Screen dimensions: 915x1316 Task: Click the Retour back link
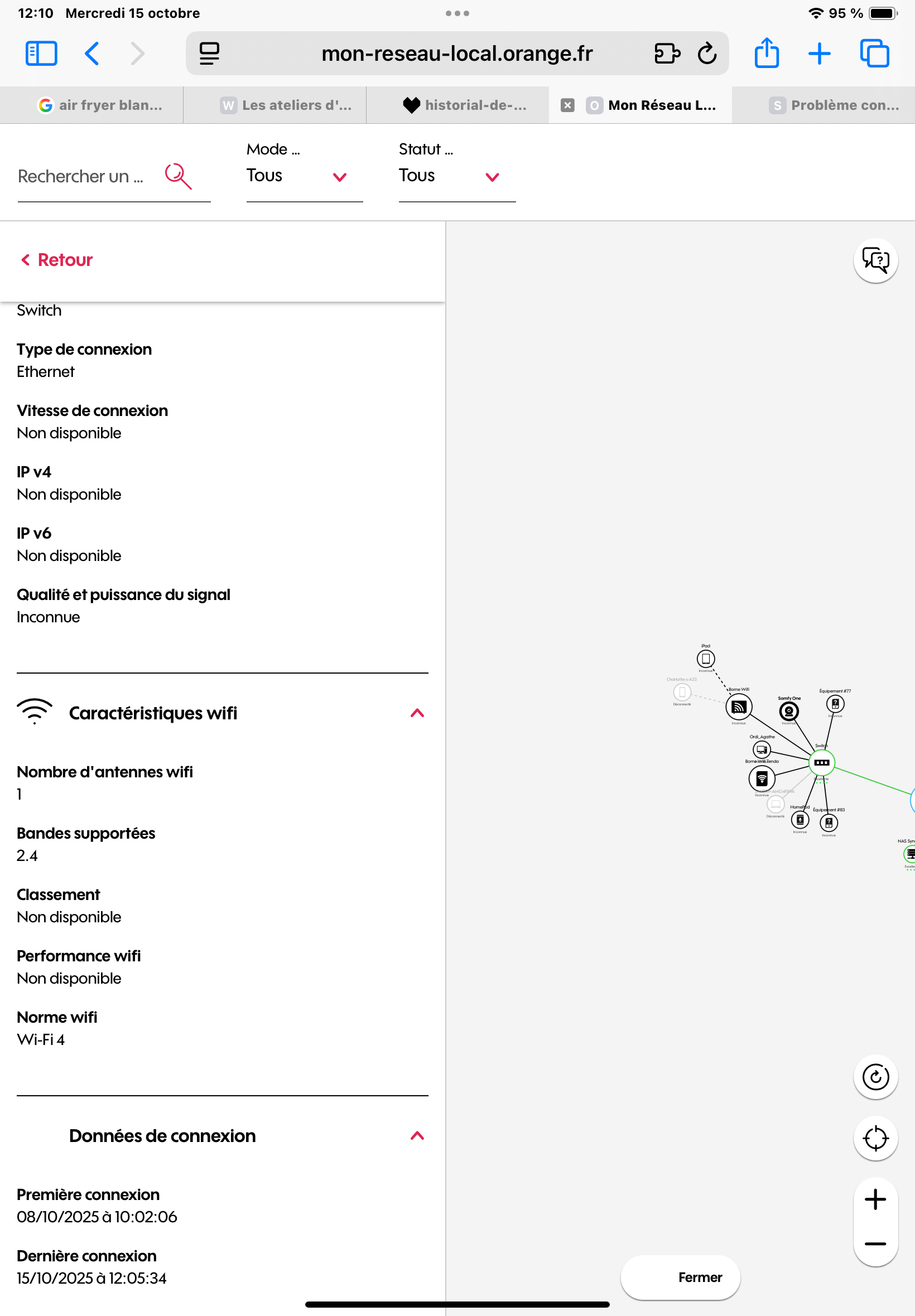(57, 260)
